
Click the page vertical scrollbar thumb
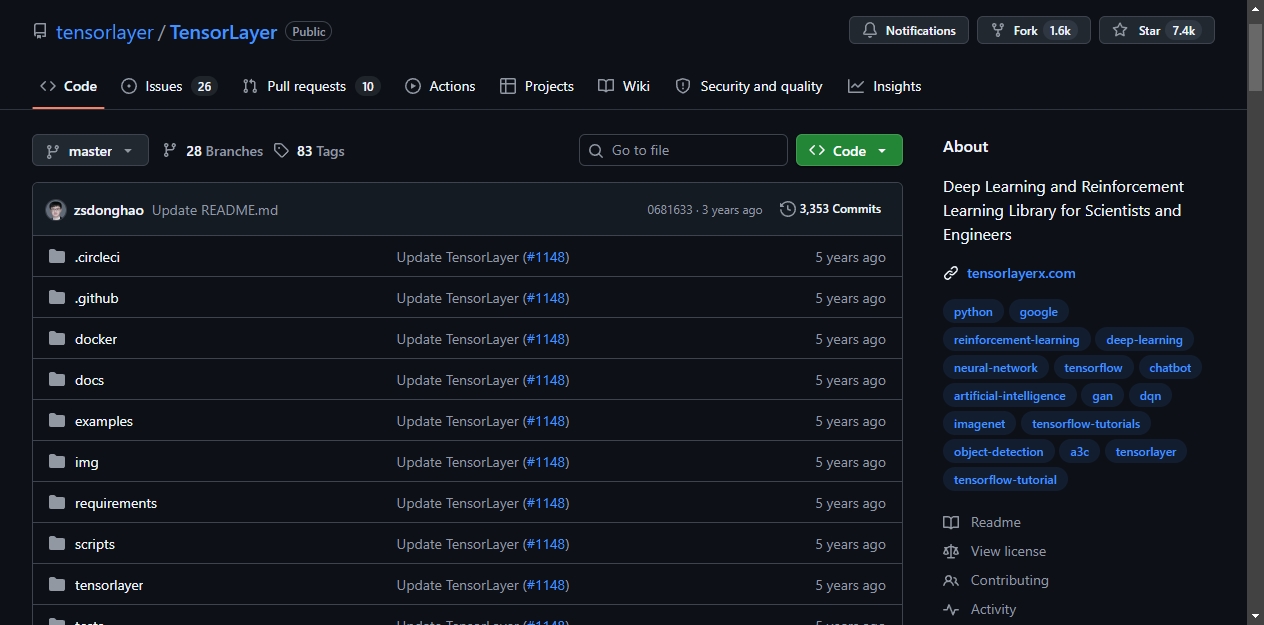(x=1256, y=58)
